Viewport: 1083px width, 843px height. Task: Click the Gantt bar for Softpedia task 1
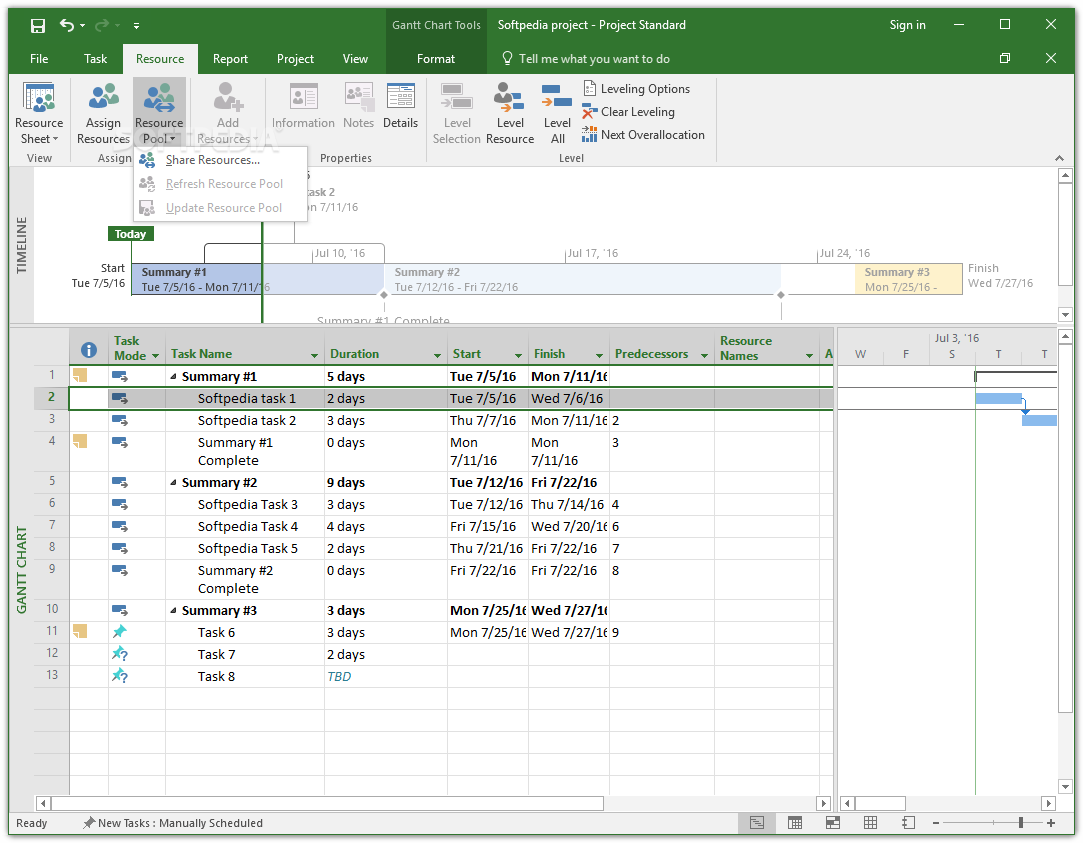[x=998, y=398]
